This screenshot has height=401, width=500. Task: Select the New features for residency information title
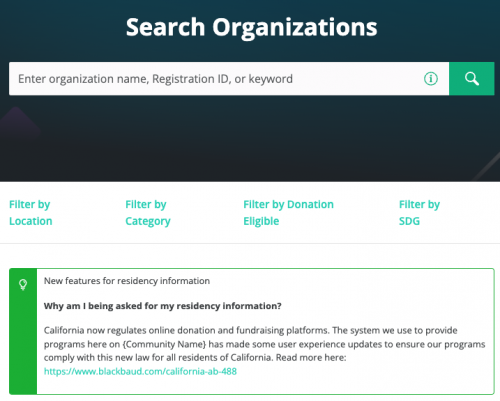127,281
